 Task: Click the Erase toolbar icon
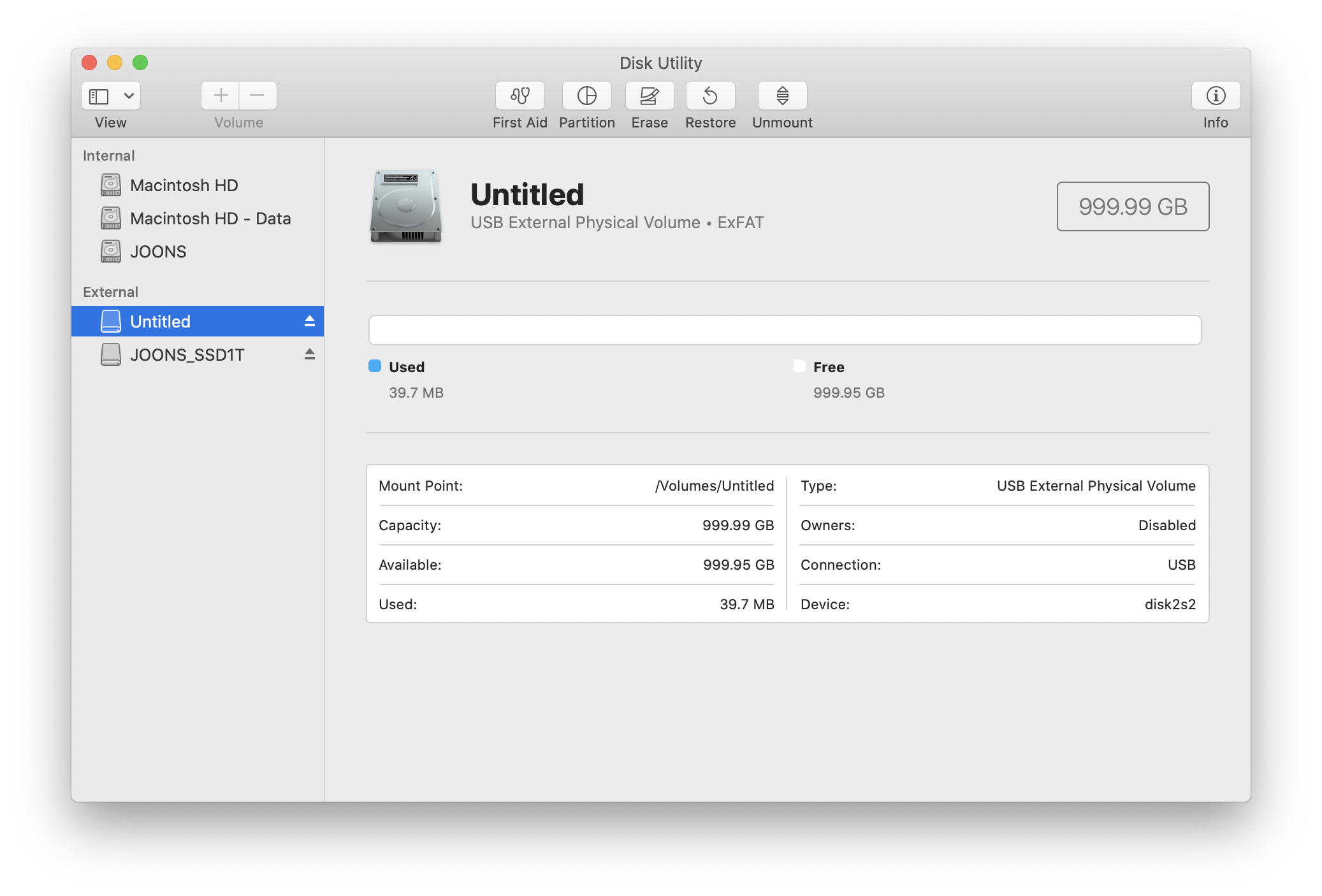[x=649, y=96]
